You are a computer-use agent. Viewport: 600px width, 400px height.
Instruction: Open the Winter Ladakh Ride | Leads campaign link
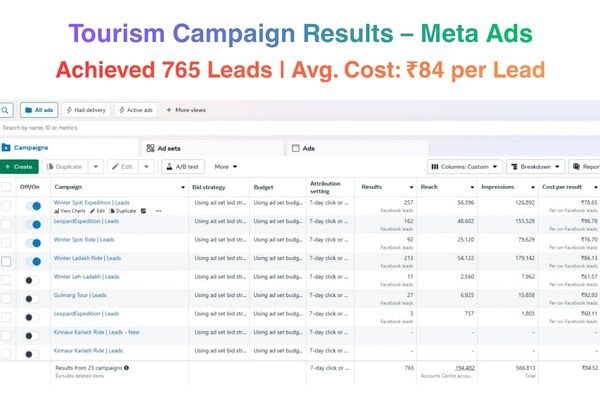pyautogui.click(x=87, y=258)
